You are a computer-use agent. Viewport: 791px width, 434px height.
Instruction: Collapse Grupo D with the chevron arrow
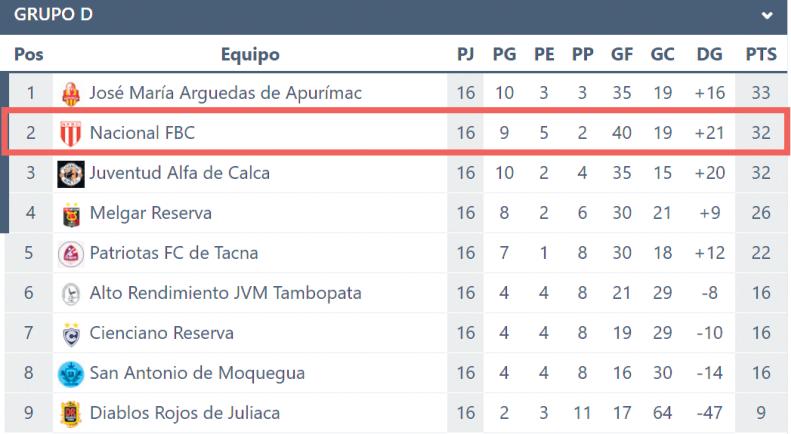(x=767, y=15)
